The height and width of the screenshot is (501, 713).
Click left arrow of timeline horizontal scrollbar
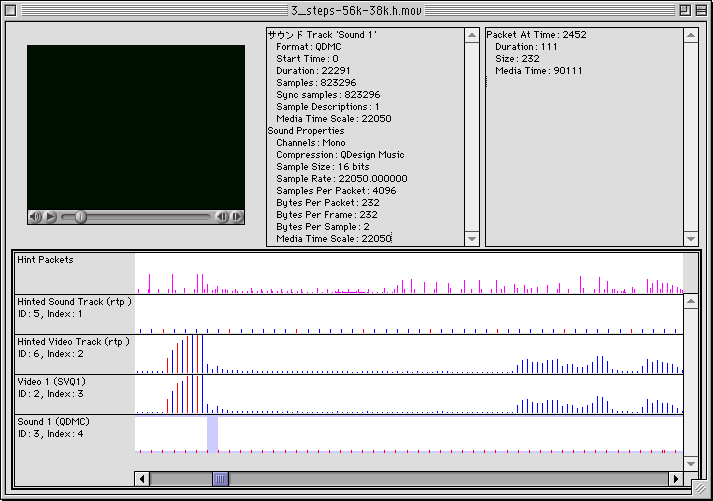click(x=142, y=479)
